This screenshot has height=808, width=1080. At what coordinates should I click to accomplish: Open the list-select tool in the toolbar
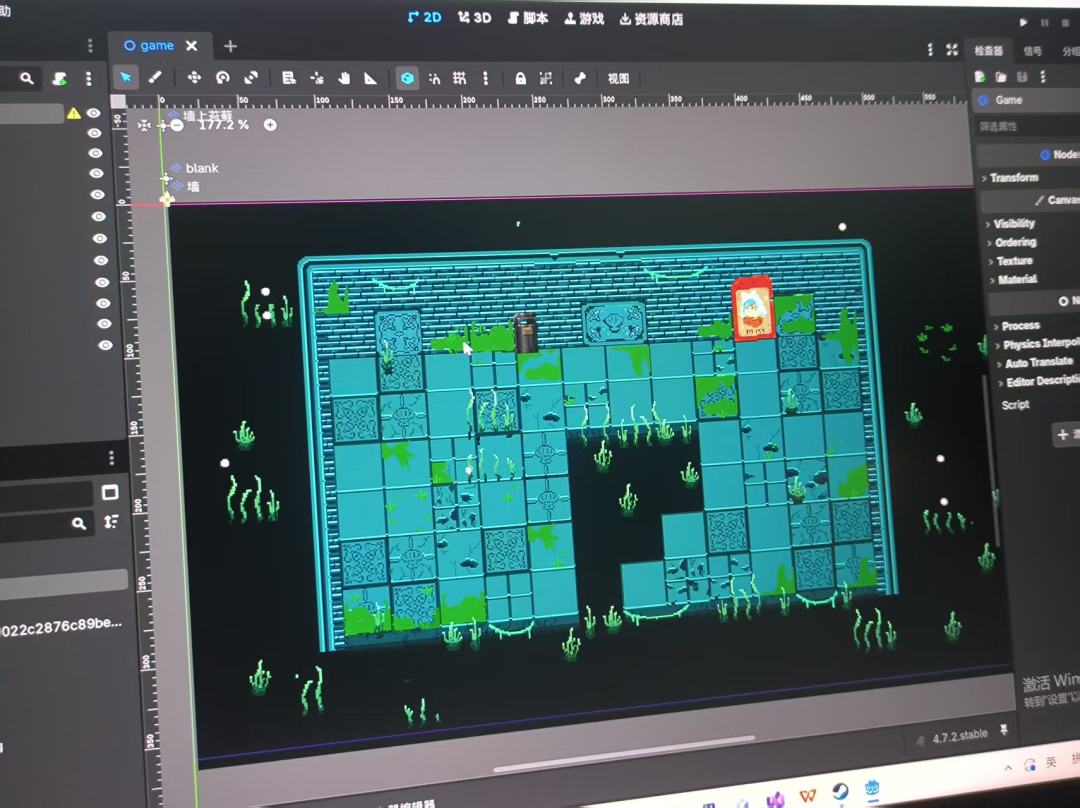289,78
